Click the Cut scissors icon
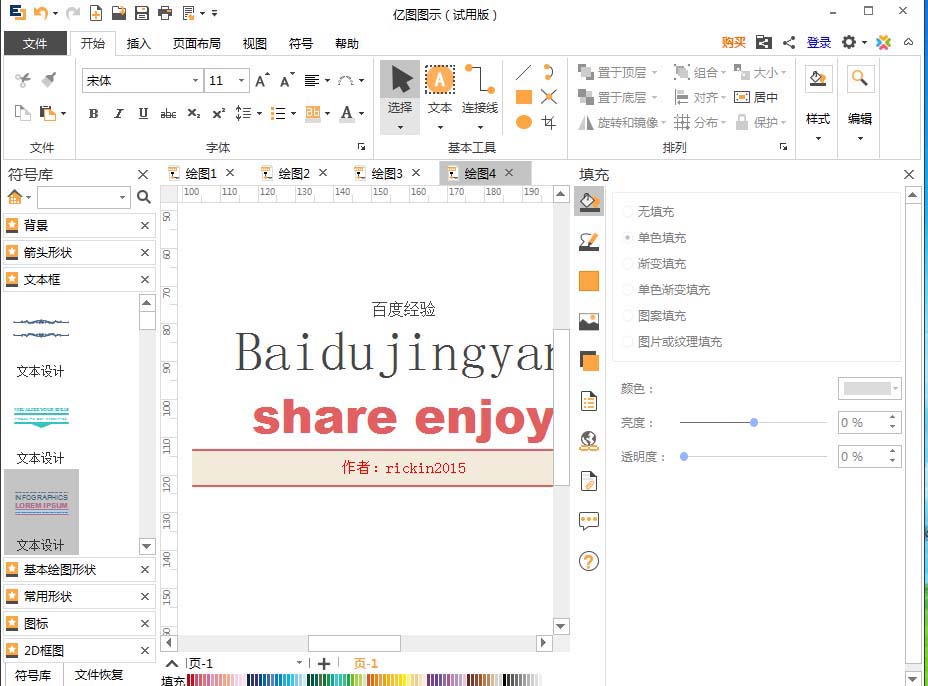Image resolution: width=928 pixels, height=686 pixels. click(x=22, y=80)
